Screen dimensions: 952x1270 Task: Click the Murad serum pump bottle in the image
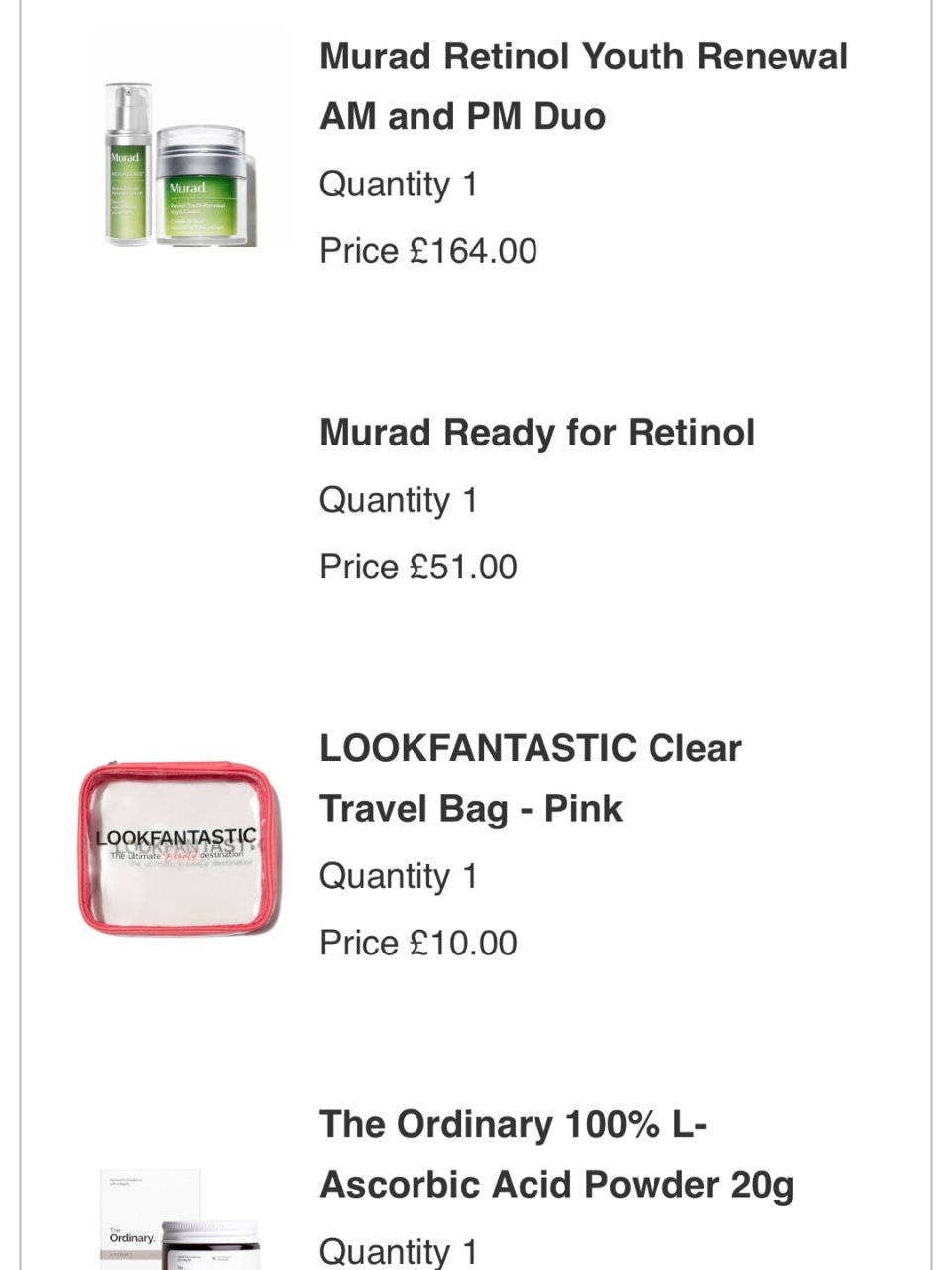click(128, 164)
